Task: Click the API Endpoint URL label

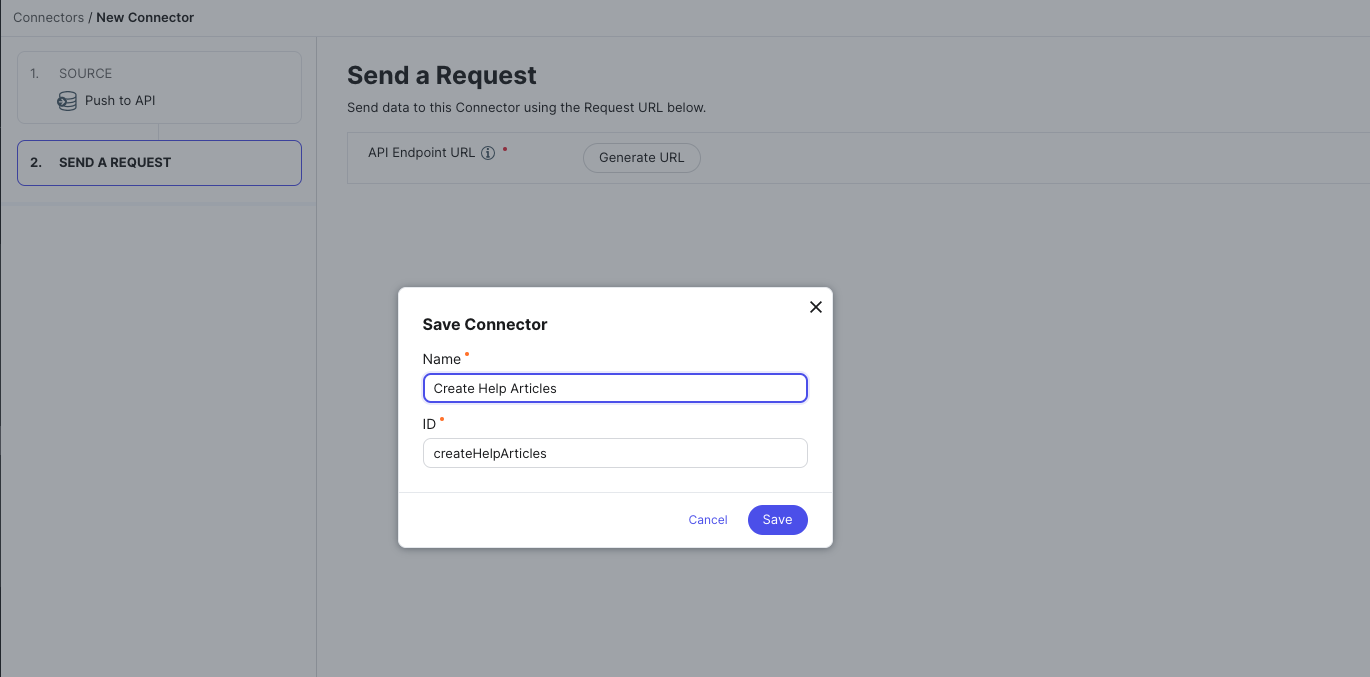Action: pyautogui.click(x=422, y=153)
